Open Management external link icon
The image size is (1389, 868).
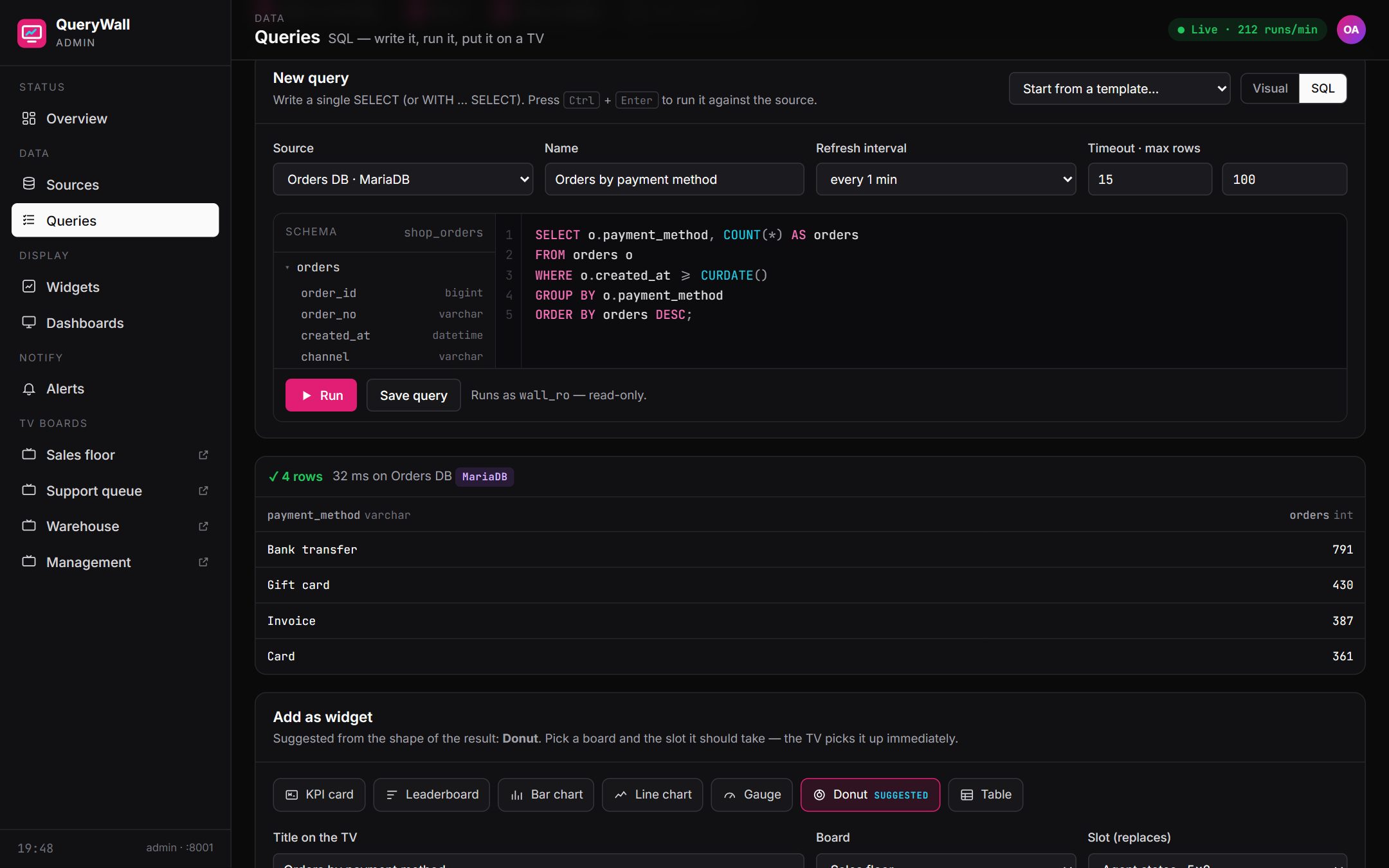pyautogui.click(x=203, y=562)
